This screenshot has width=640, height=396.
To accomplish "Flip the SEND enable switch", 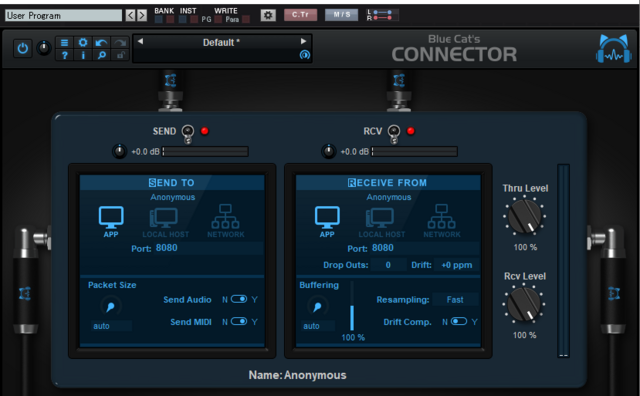I will (188, 133).
